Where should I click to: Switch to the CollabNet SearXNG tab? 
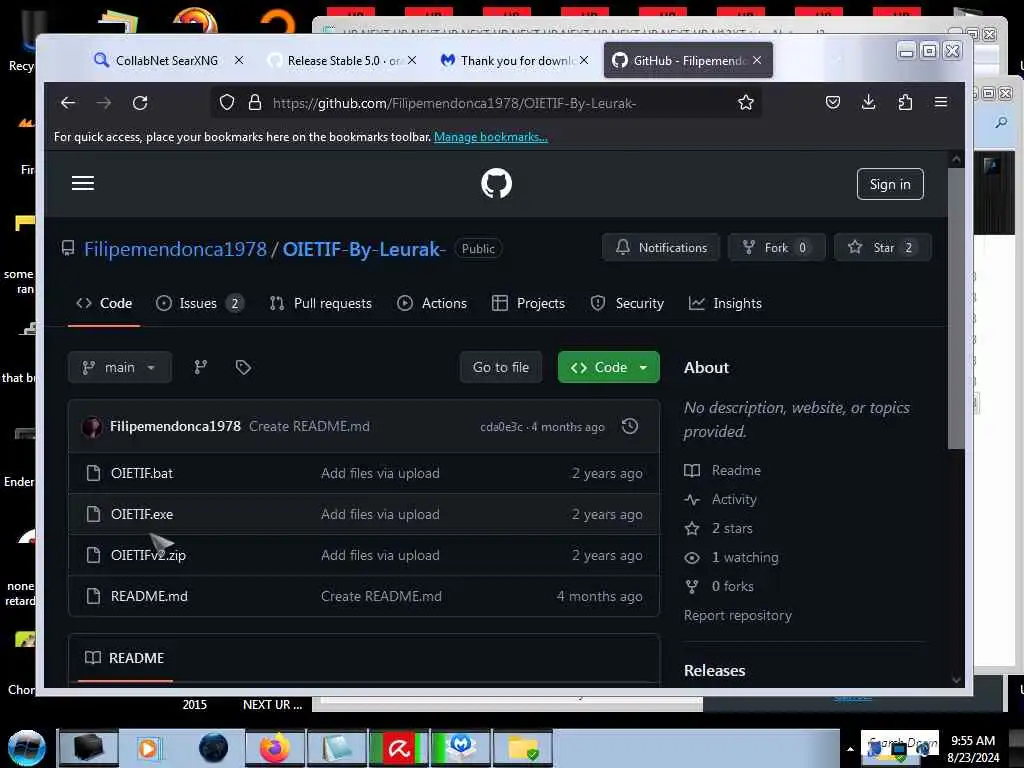point(167,60)
